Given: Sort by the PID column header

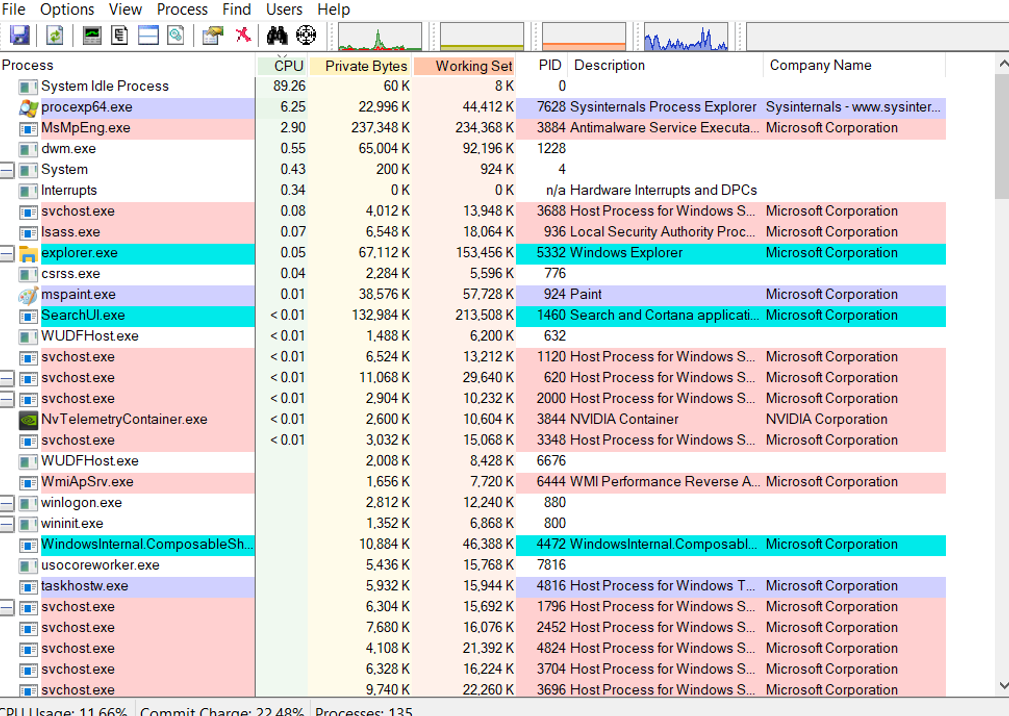Looking at the screenshot, I should pos(542,66).
